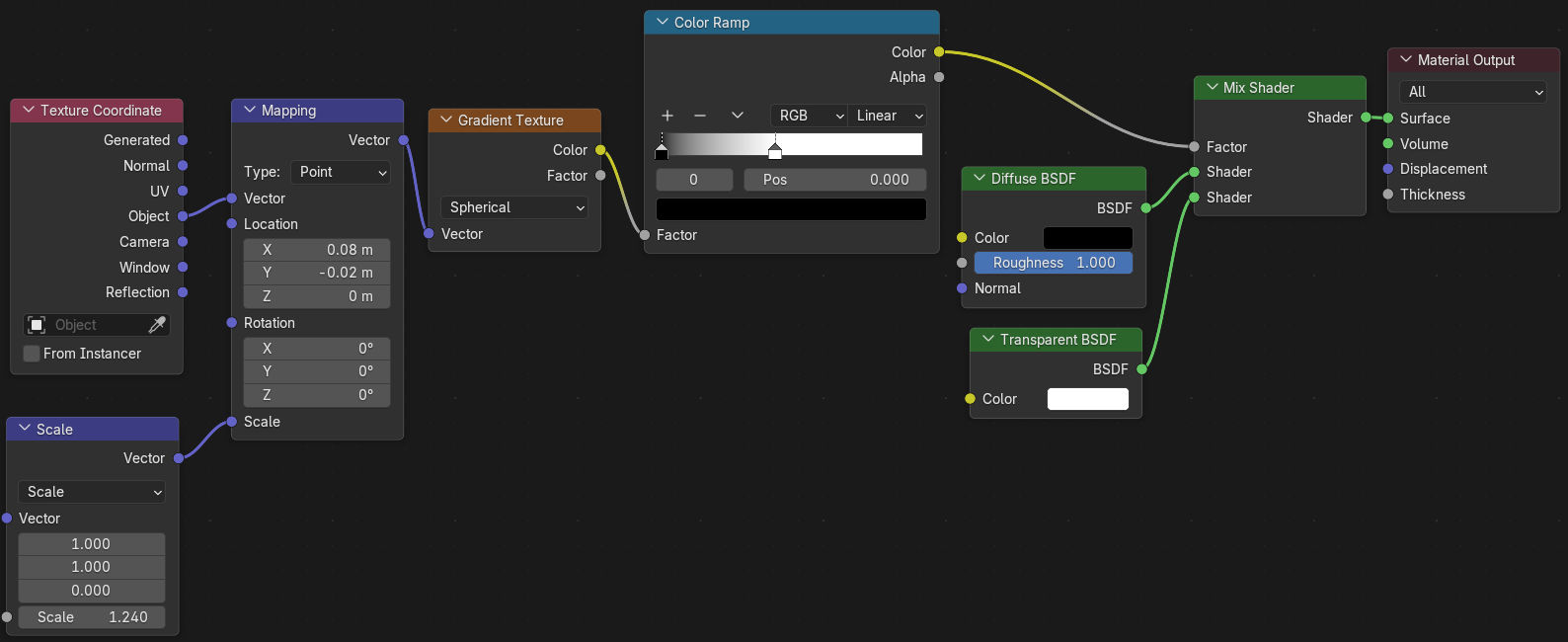The image size is (1568, 642).
Task: Click the Color Ramp add stop plus icon
Action: (667, 116)
